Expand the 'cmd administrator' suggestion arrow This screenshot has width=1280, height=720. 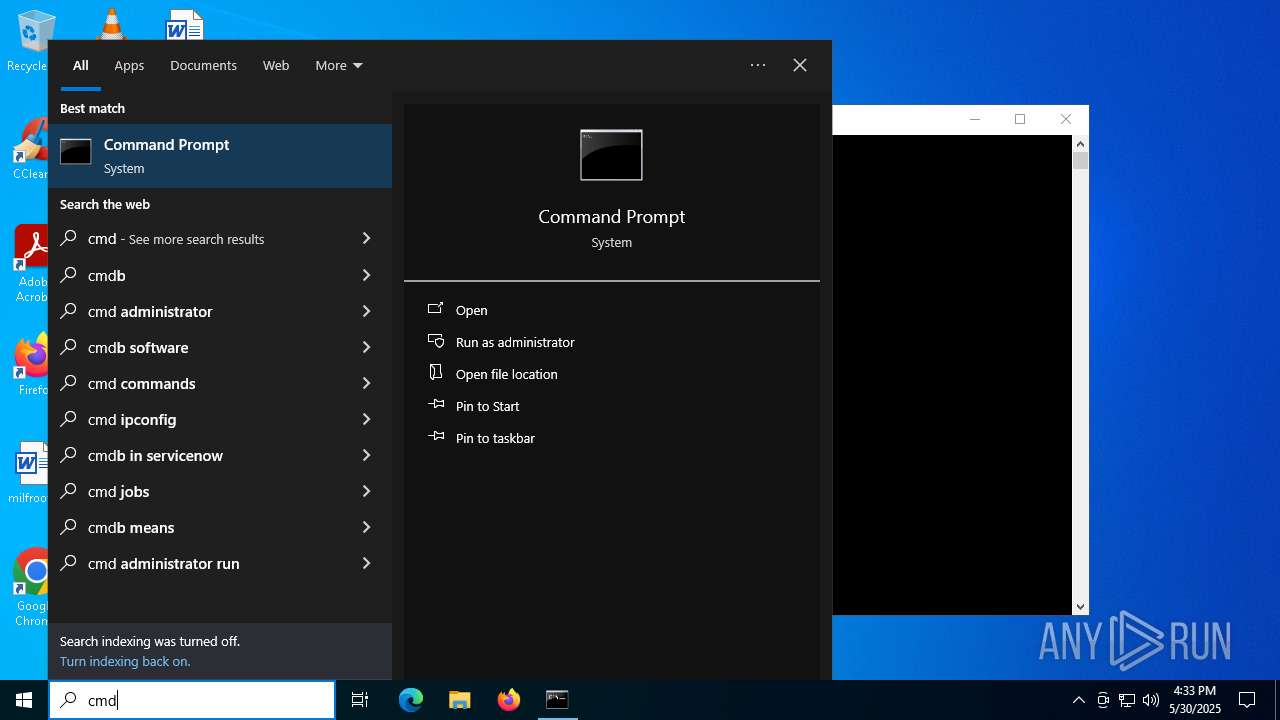point(366,311)
